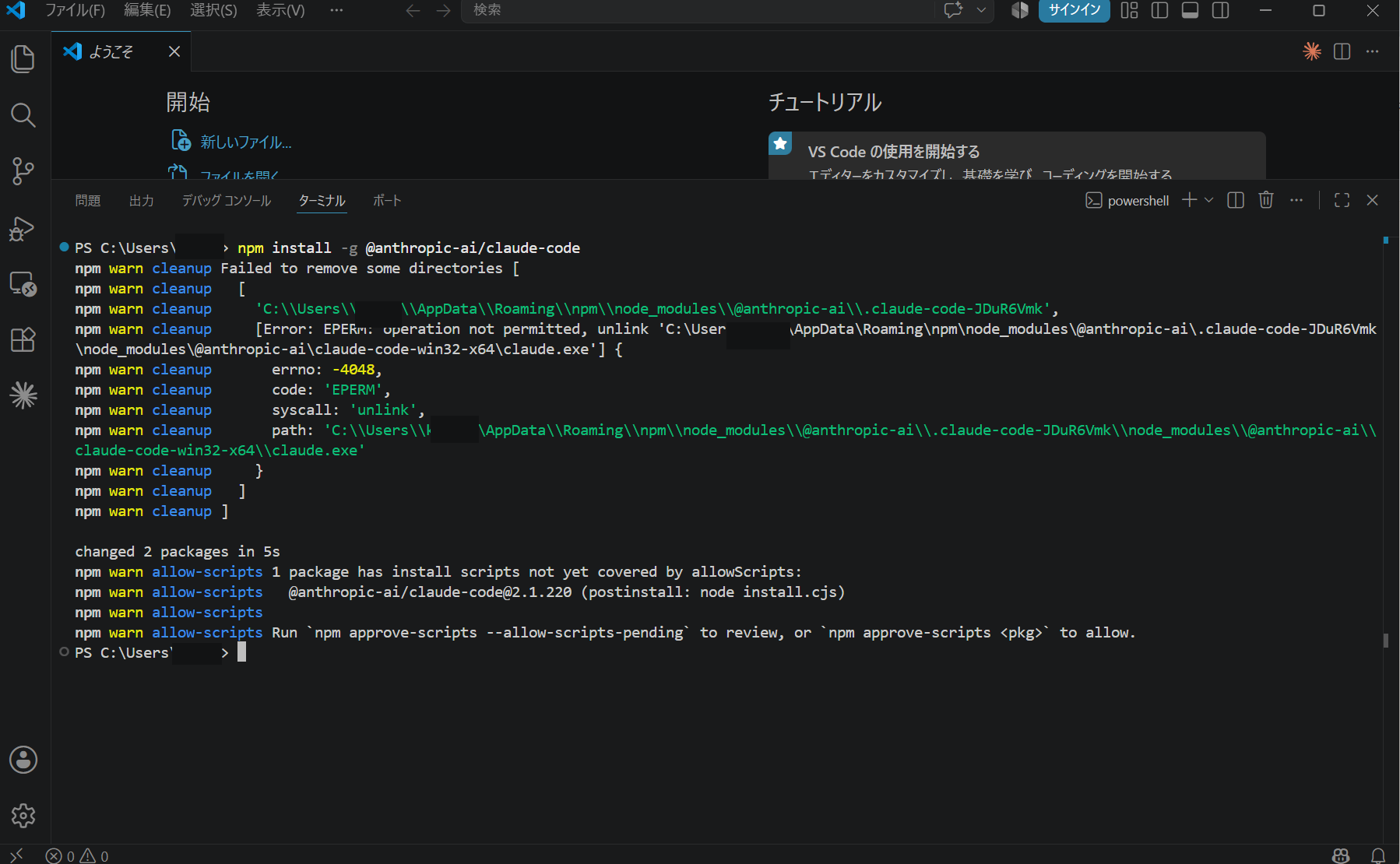Select the ターミナル panel tab
1400x864 pixels.
point(322,201)
